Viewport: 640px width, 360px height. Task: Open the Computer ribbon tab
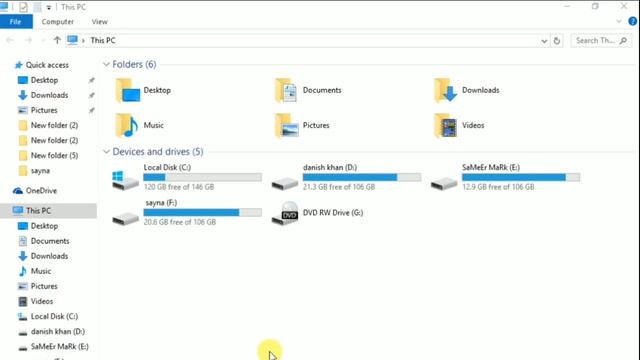pyautogui.click(x=58, y=22)
